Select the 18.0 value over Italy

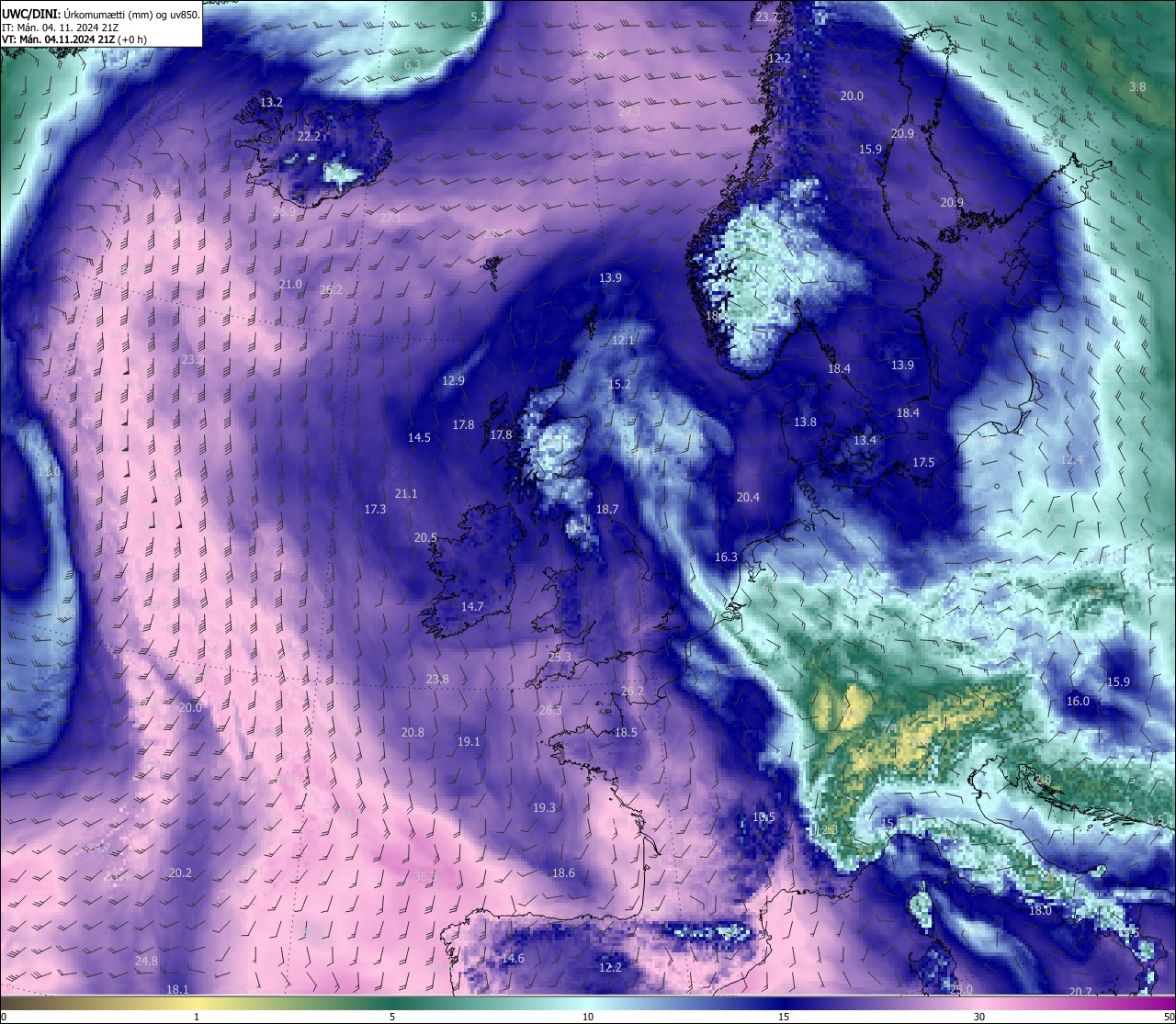[1040, 911]
